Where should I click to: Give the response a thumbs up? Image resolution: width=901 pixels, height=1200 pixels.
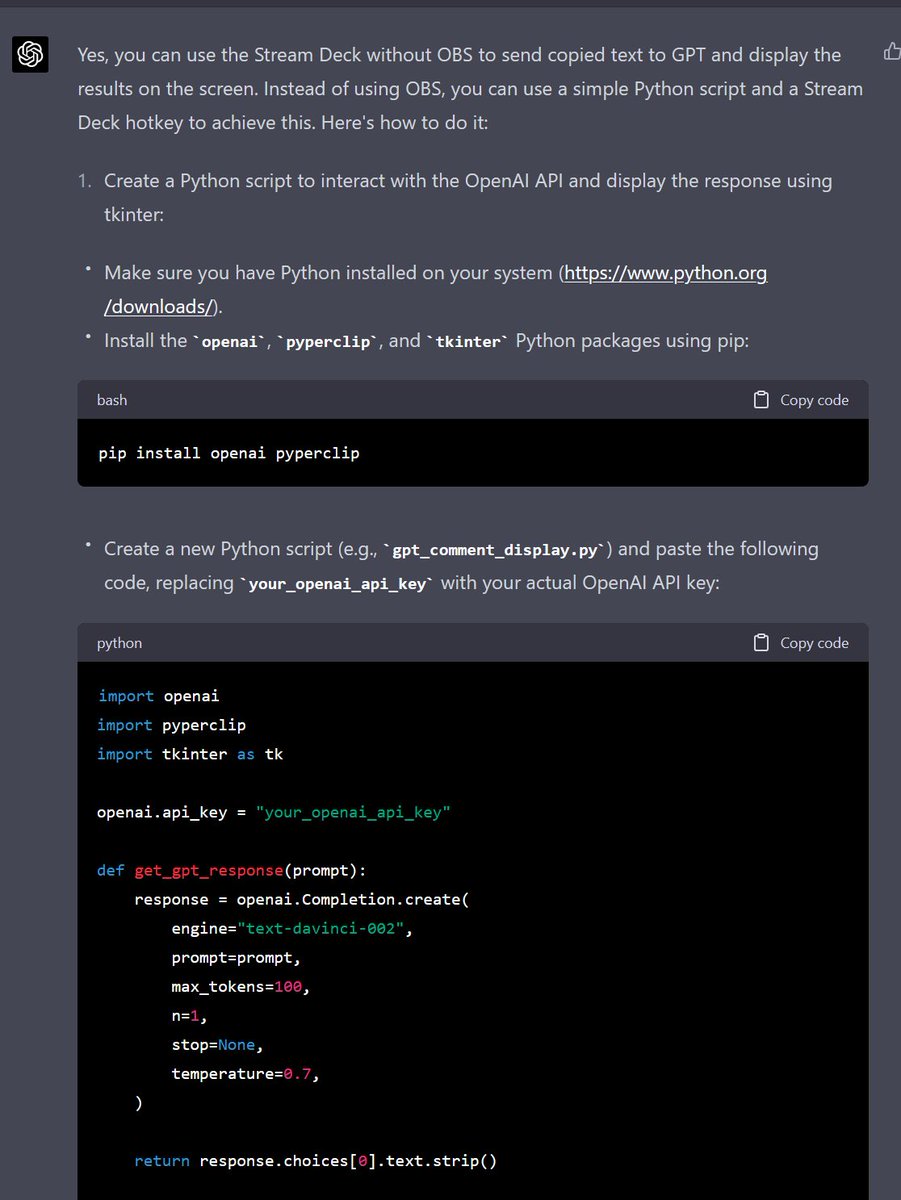pyautogui.click(x=891, y=51)
